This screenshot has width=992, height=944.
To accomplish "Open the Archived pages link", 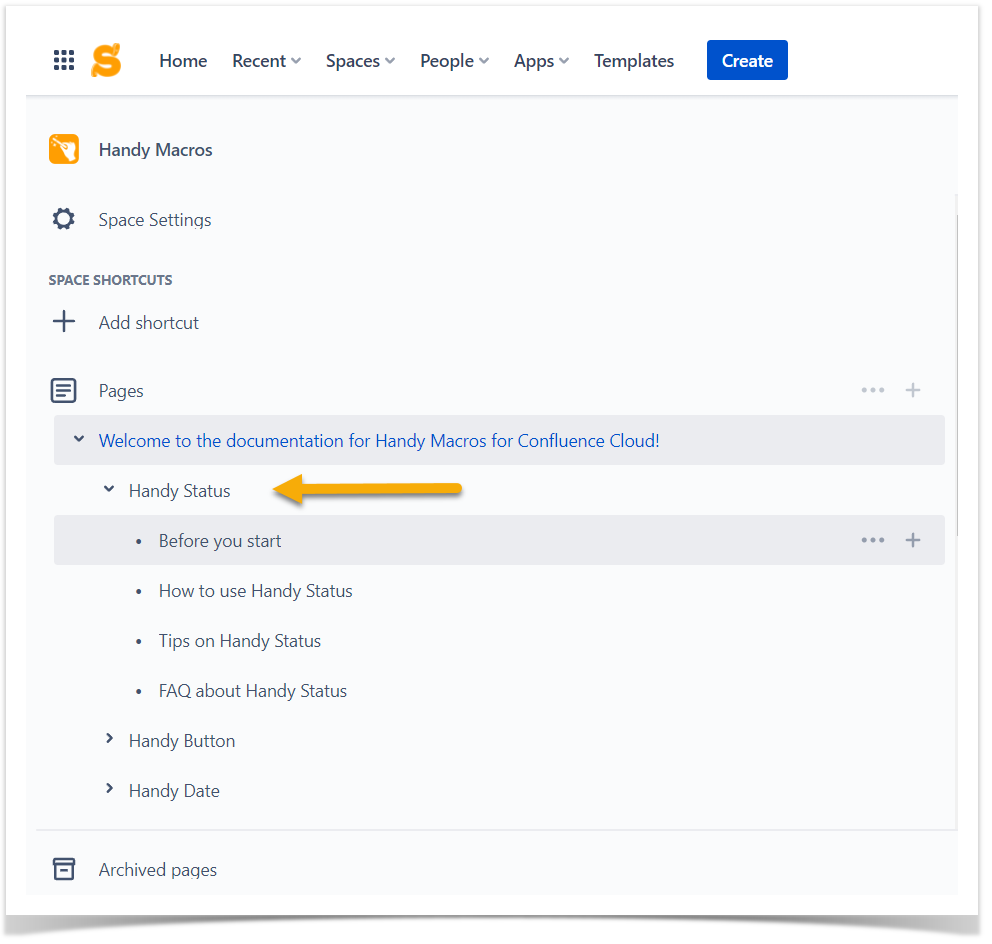I will click(158, 870).
